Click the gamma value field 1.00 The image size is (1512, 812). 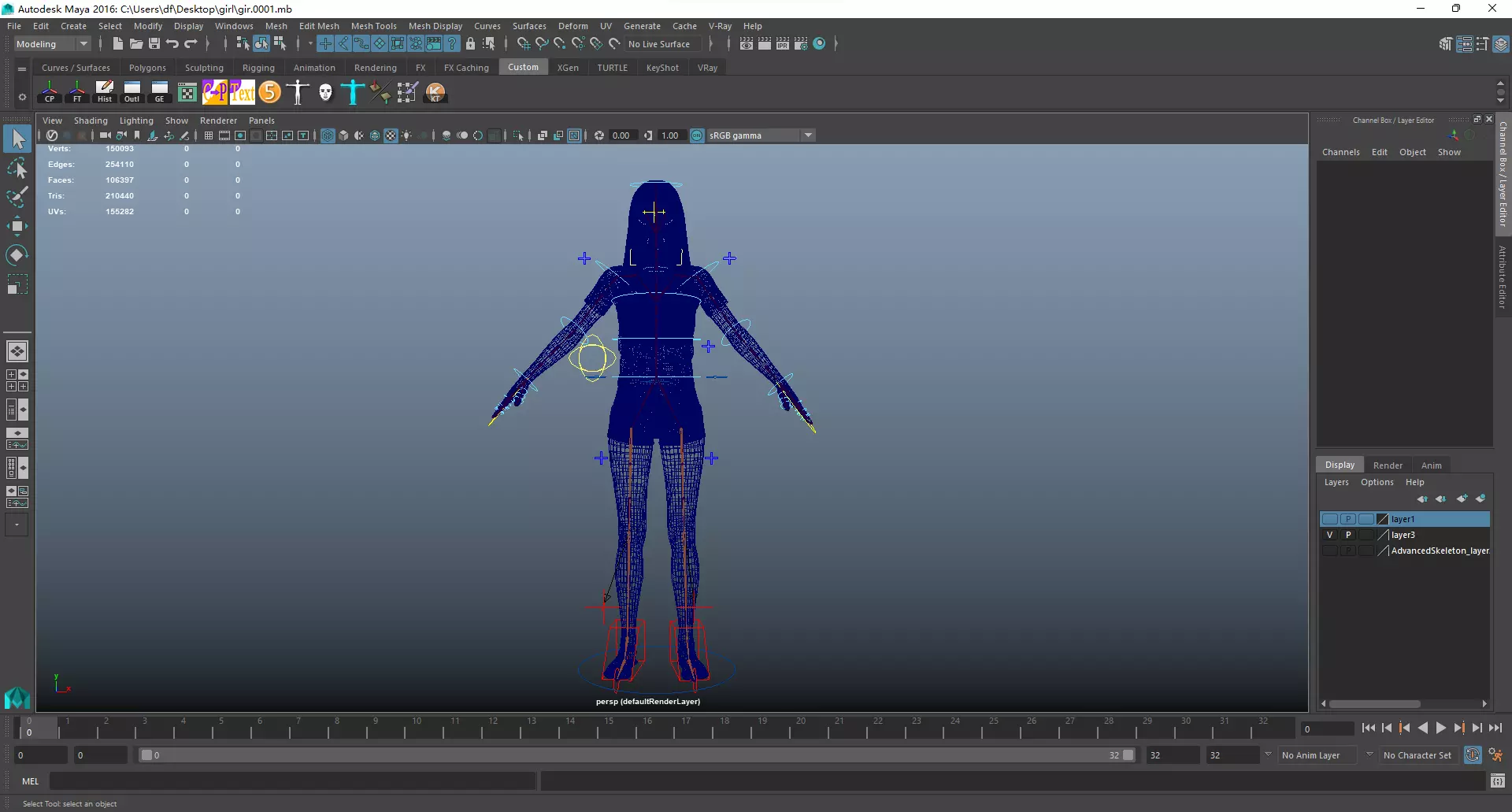point(671,135)
